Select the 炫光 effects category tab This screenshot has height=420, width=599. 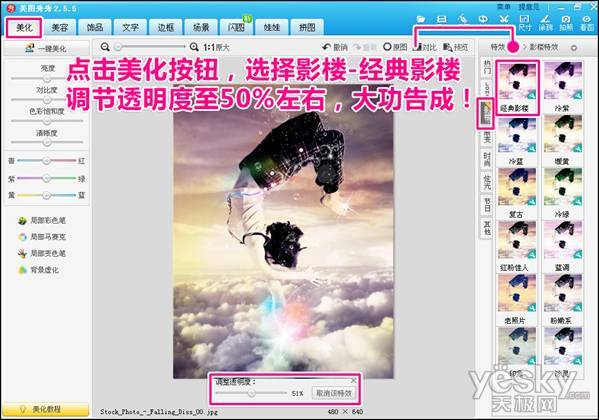487,182
